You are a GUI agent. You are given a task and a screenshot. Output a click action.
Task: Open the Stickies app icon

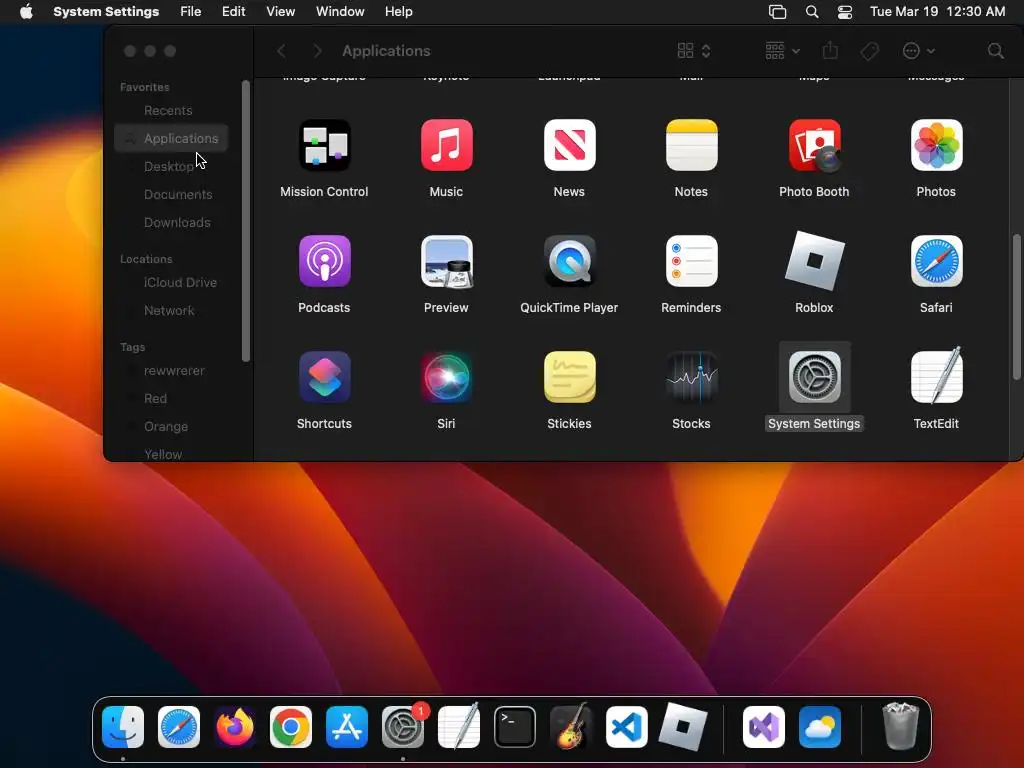pyautogui.click(x=569, y=377)
